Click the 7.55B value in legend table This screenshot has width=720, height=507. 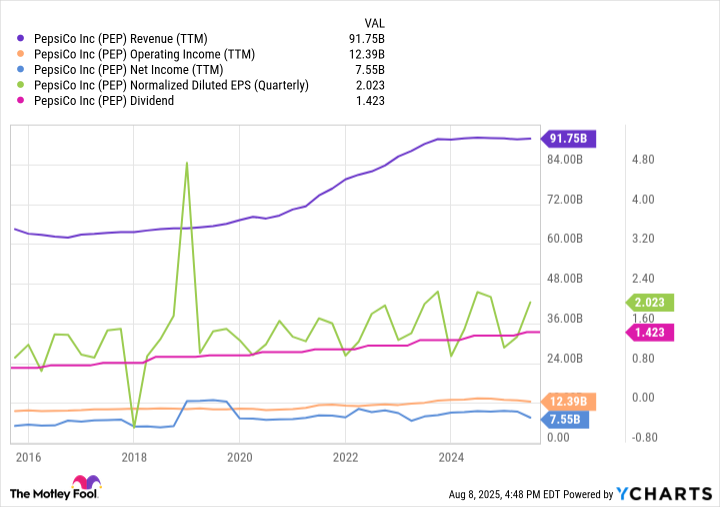[x=370, y=70]
